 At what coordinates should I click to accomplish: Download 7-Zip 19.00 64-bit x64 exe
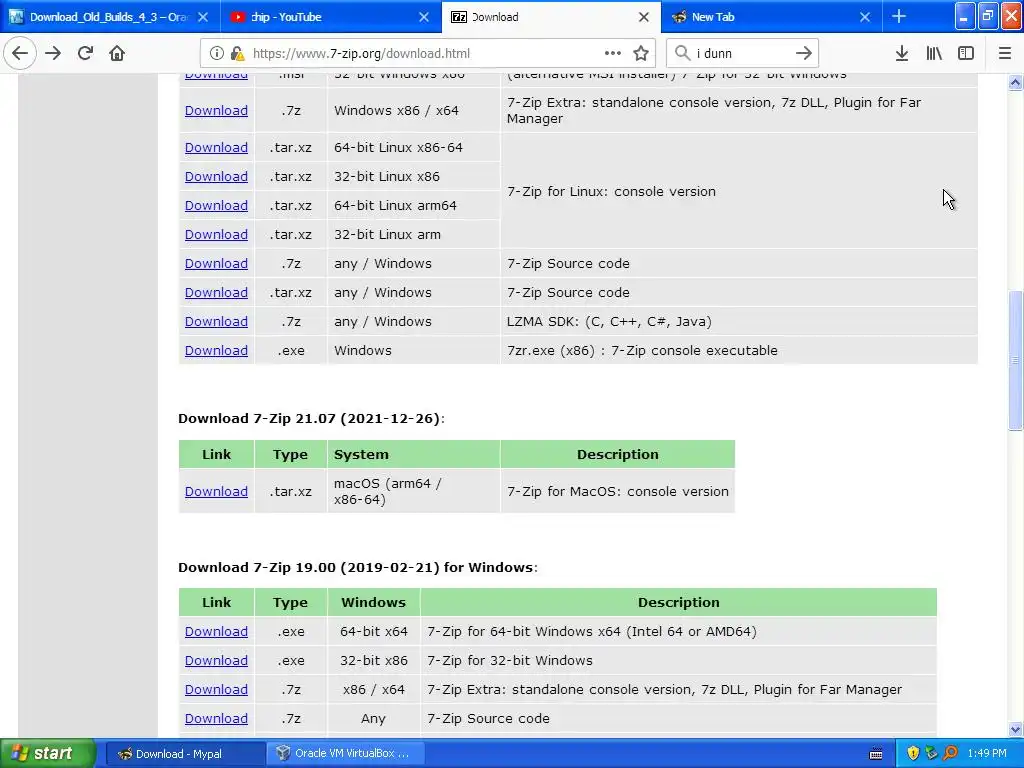coord(216,632)
